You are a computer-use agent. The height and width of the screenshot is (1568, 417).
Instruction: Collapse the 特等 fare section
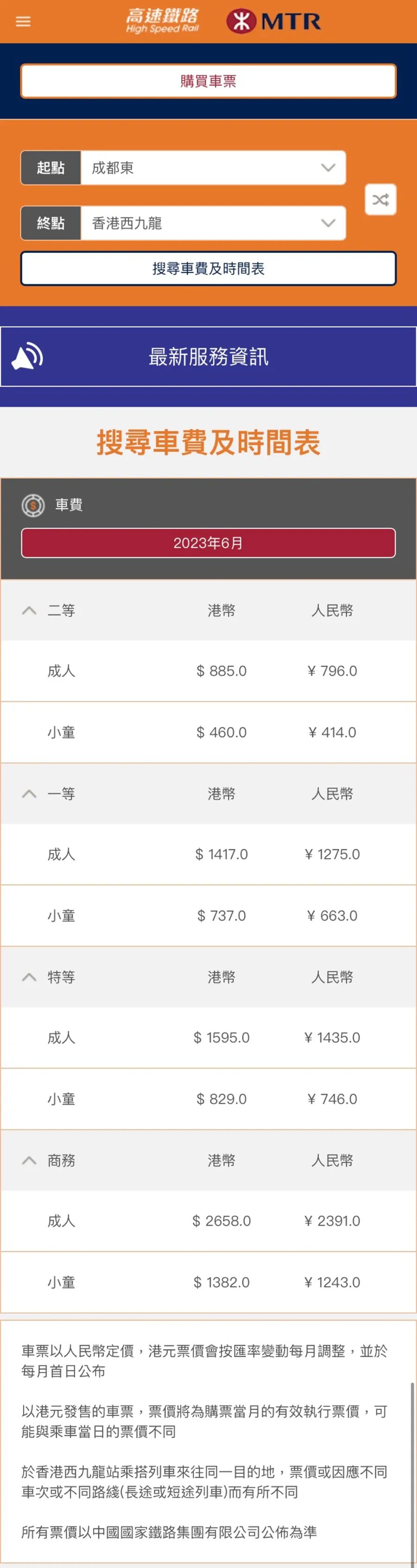tap(29, 977)
